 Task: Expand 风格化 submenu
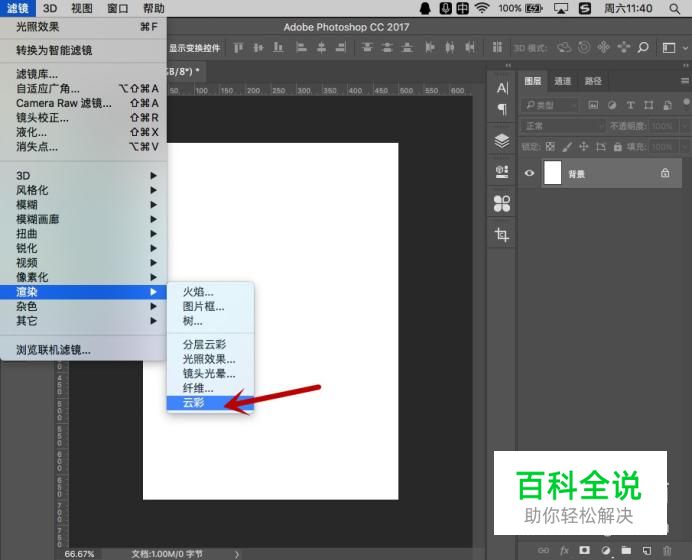point(83,190)
